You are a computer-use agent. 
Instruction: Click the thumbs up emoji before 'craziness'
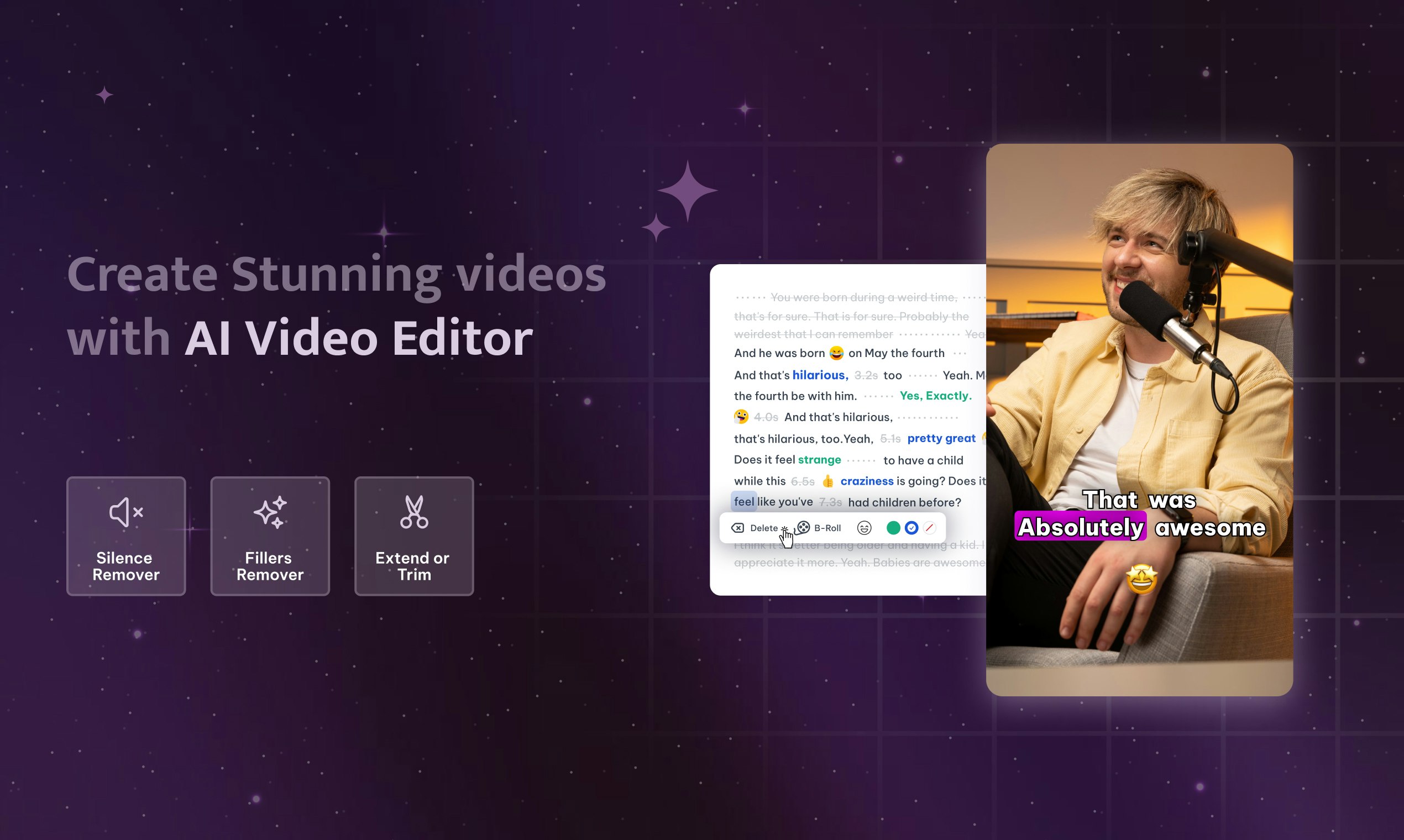pos(827,481)
